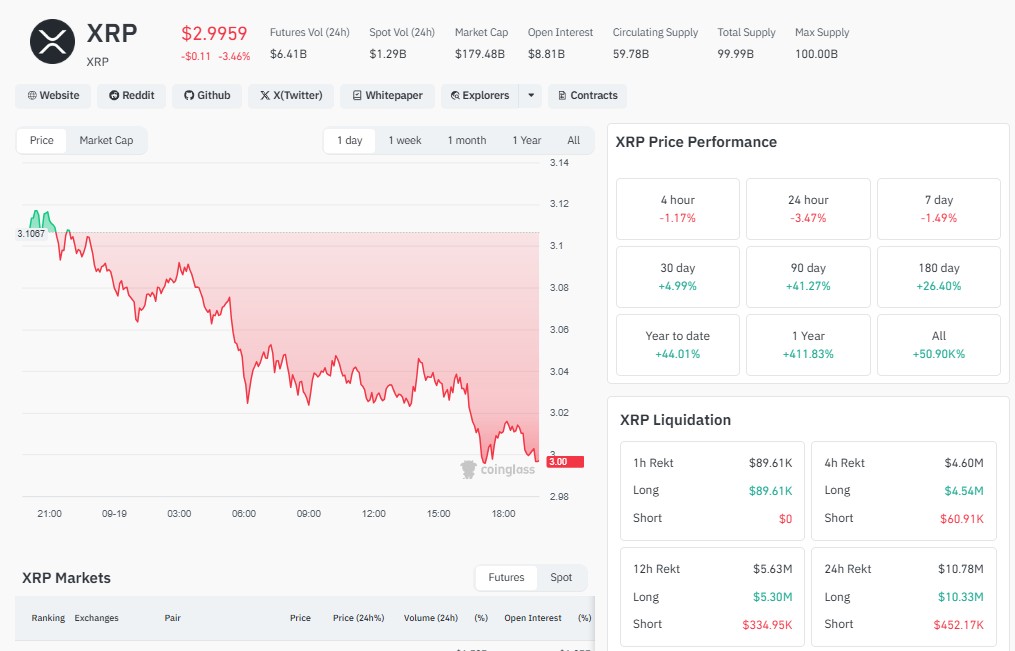Click the 24 hour performance card
Image resolution: width=1015 pixels, height=651 pixels.
(x=808, y=209)
